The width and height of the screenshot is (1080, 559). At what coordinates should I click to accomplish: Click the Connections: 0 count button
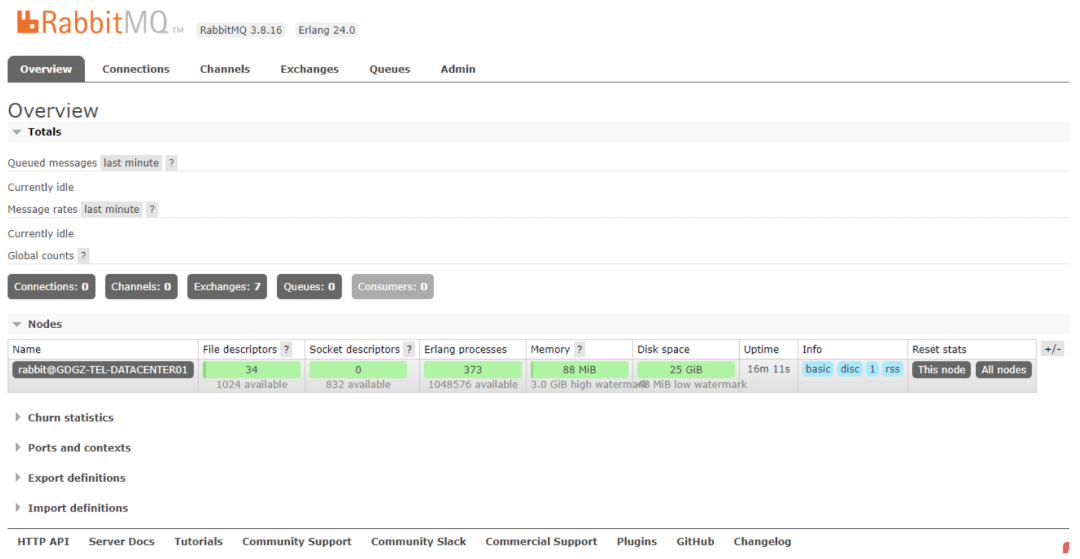click(x=52, y=286)
